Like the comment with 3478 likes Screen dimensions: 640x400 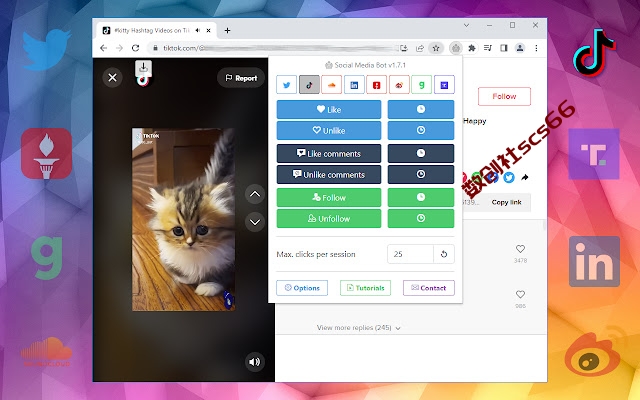tap(520, 249)
